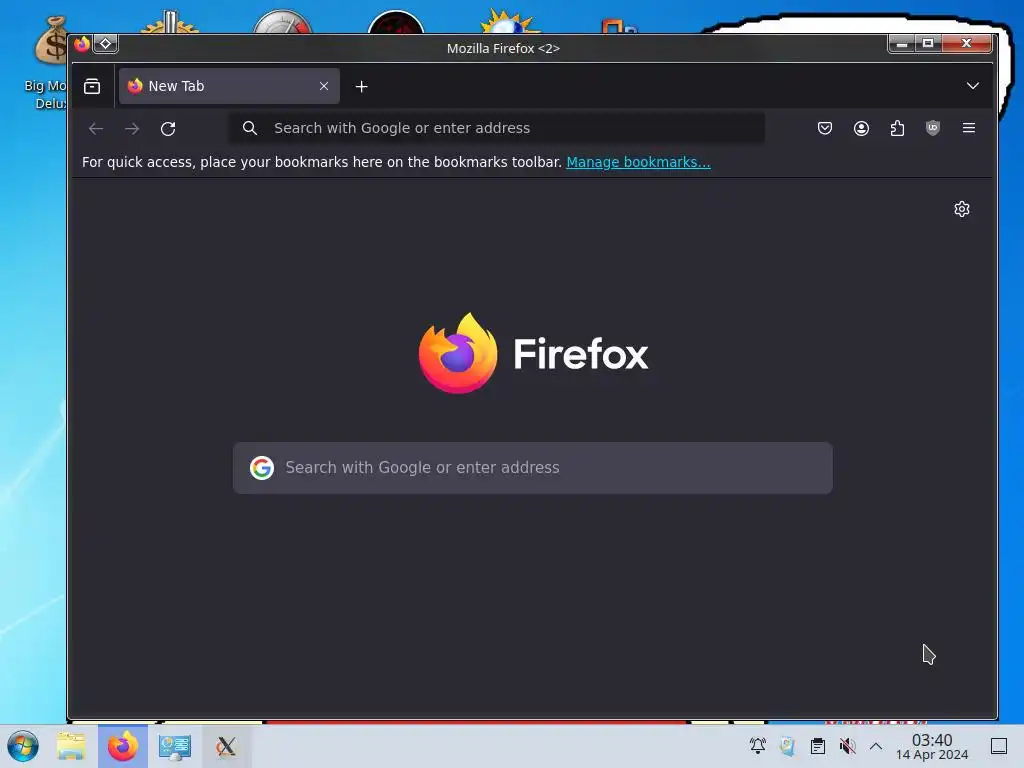The width and height of the screenshot is (1024, 768).
Task: Open New Tab personalize gear icon
Action: [x=961, y=209]
